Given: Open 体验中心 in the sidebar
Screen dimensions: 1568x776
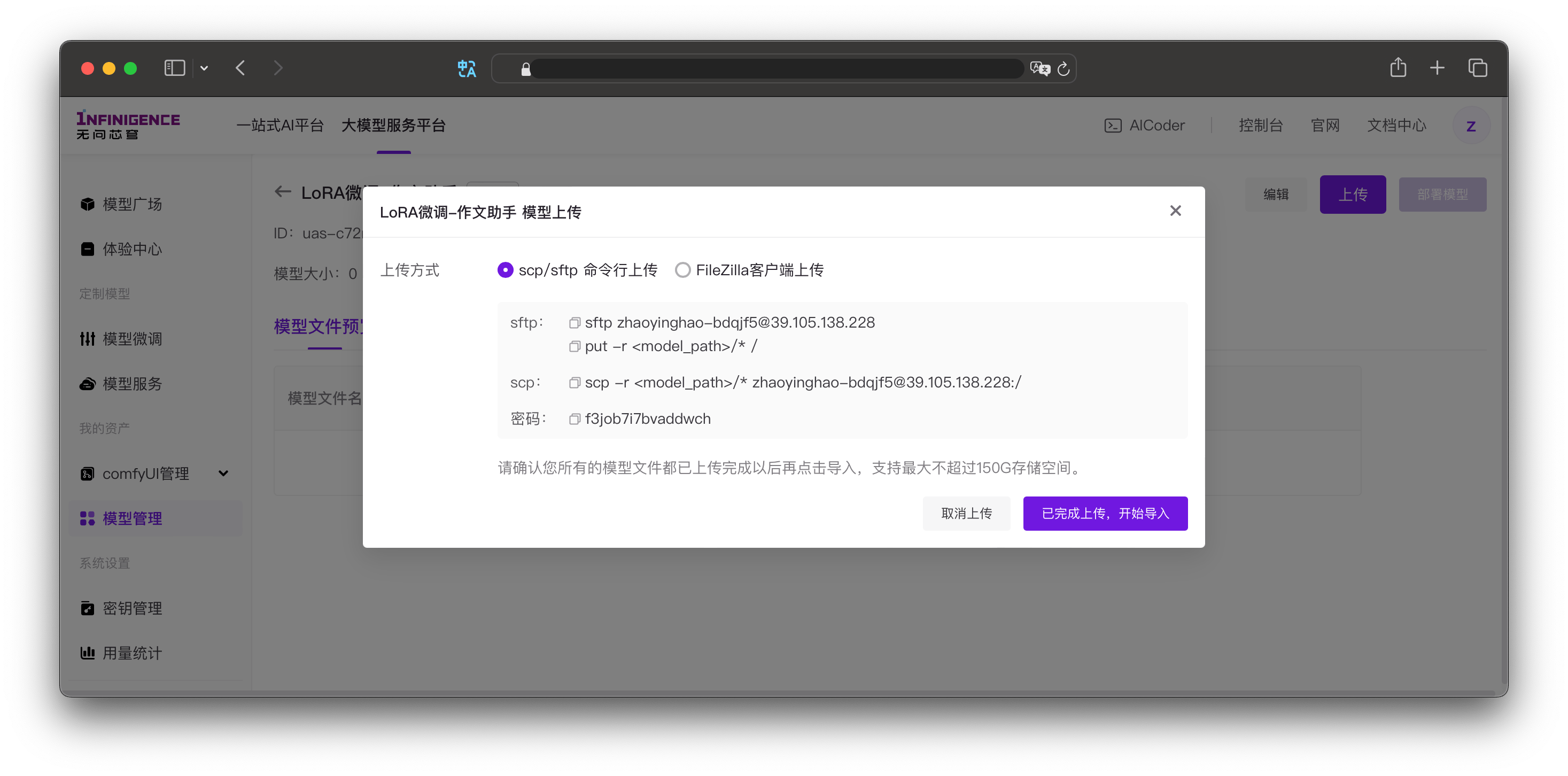Looking at the screenshot, I should click(x=156, y=249).
